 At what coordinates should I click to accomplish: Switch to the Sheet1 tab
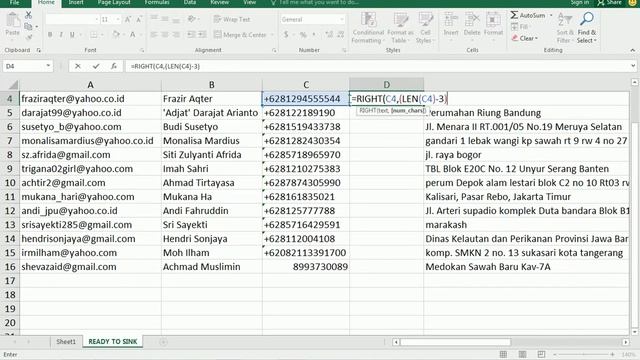coord(66,342)
